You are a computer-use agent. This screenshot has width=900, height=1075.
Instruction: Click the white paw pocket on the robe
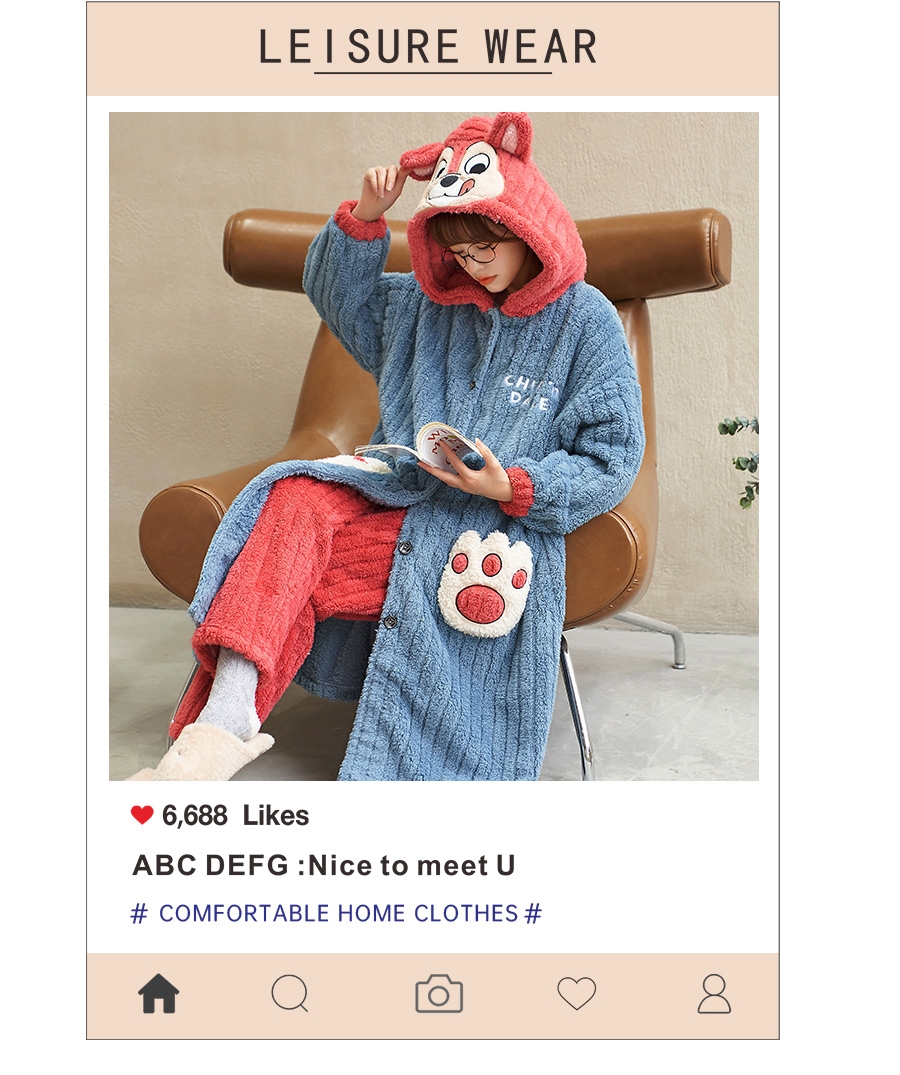(485, 583)
